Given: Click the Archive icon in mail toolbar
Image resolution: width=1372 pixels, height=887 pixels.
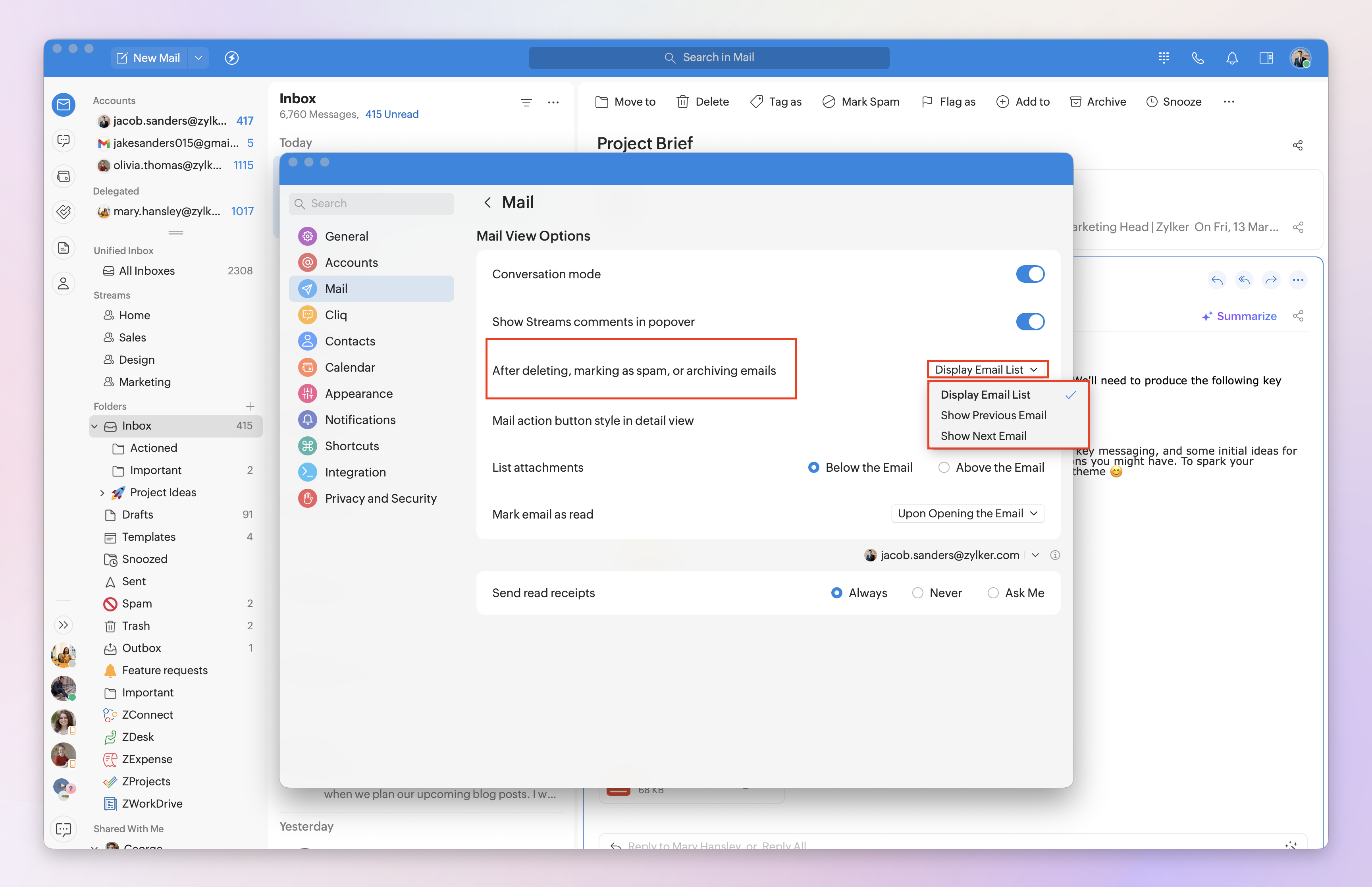Looking at the screenshot, I should pyautogui.click(x=1075, y=102).
